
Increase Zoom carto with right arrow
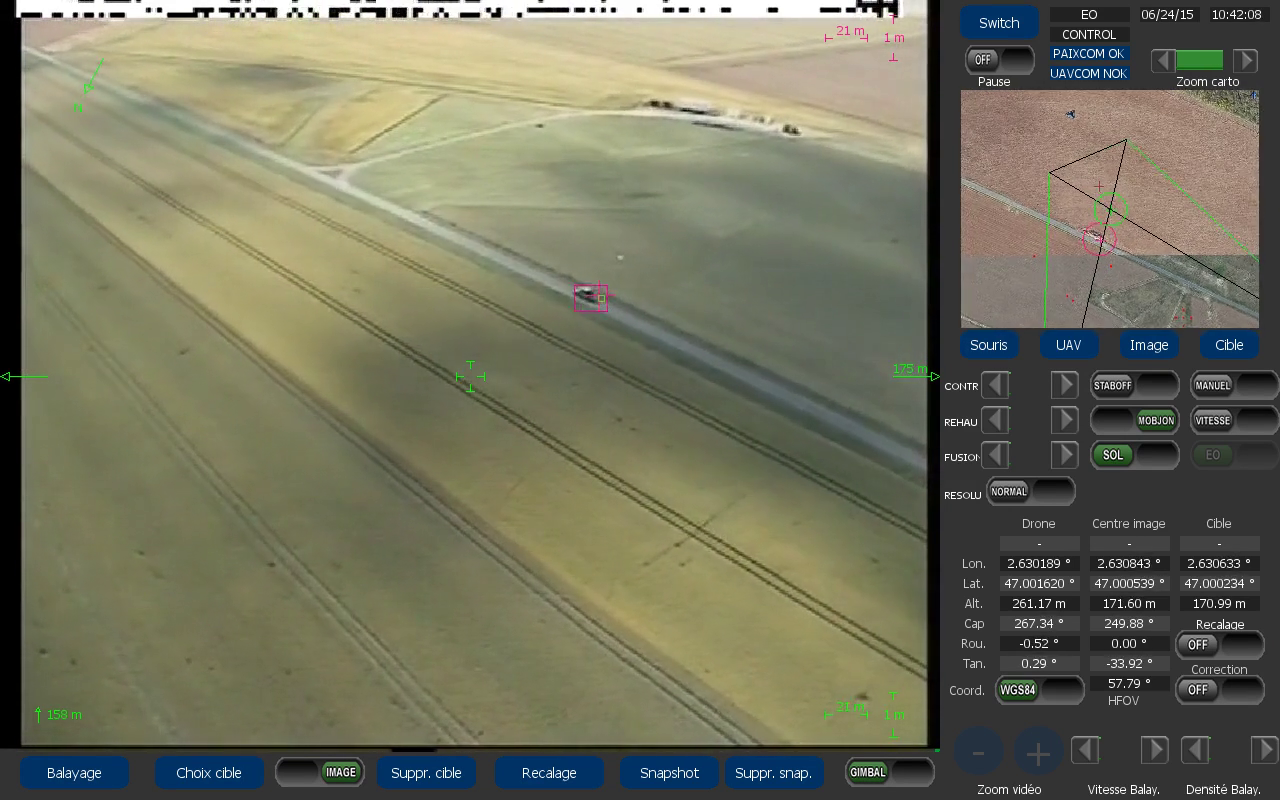click(1245, 60)
